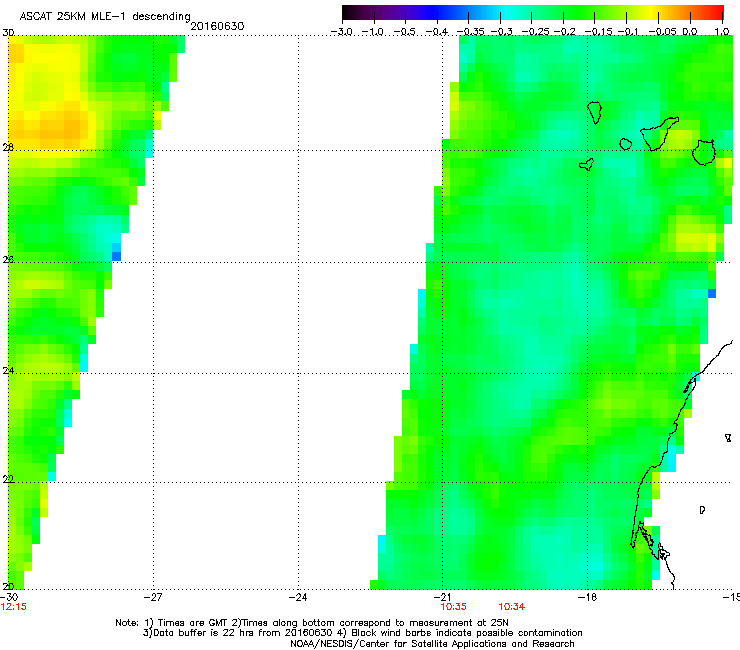Click the latitude 24 axis label

[8, 371]
